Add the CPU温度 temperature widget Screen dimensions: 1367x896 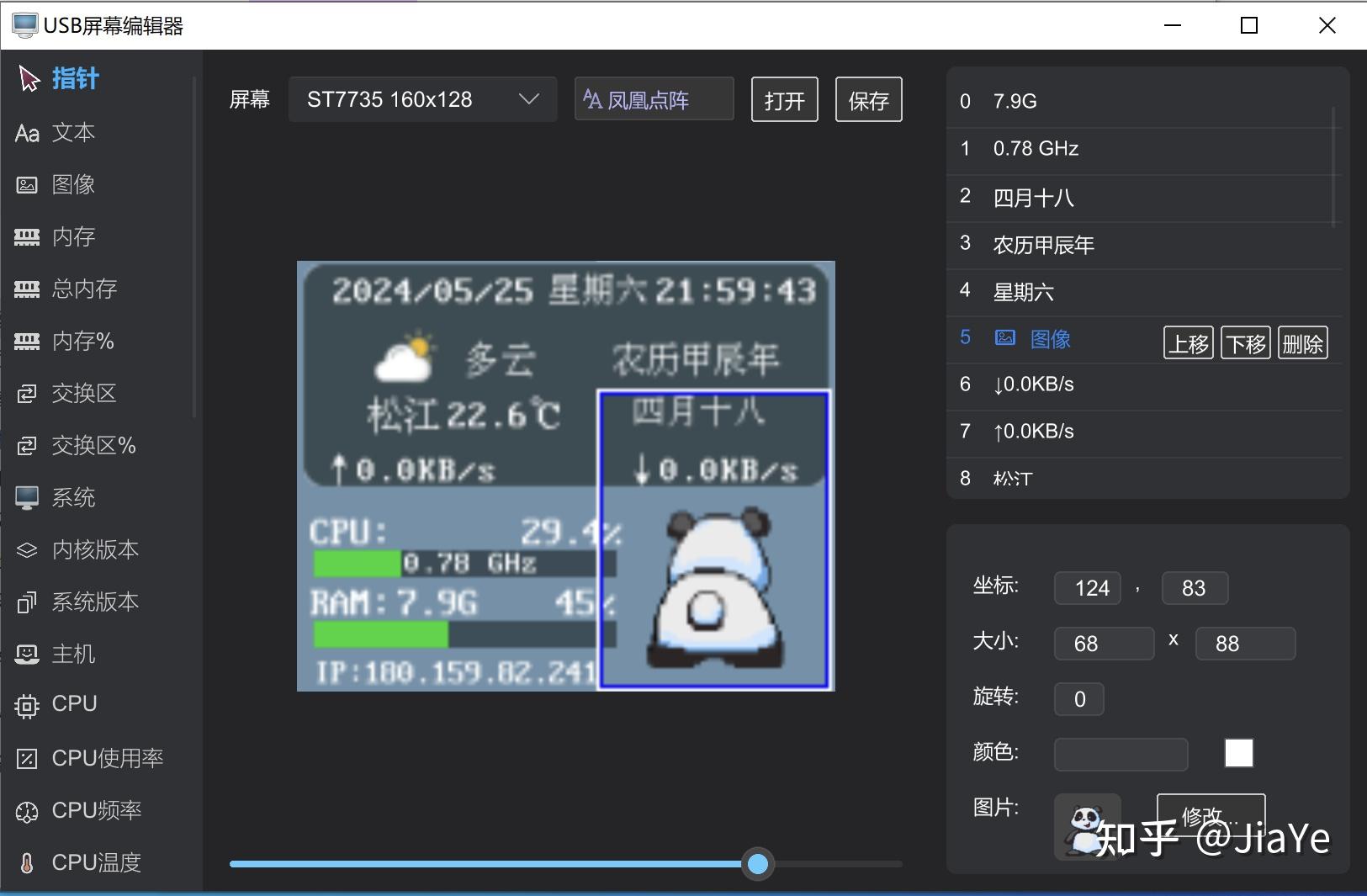coord(78,862)
